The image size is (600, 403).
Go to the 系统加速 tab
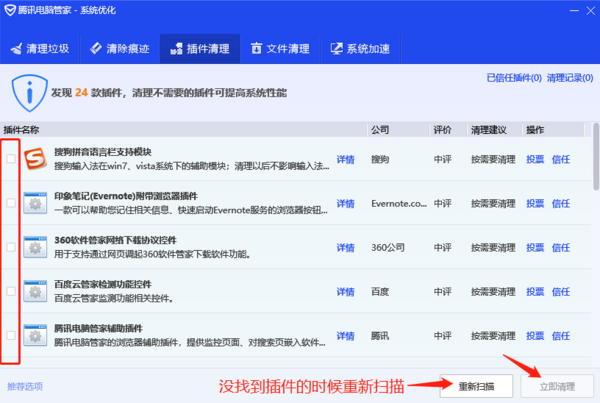[362, 48]
